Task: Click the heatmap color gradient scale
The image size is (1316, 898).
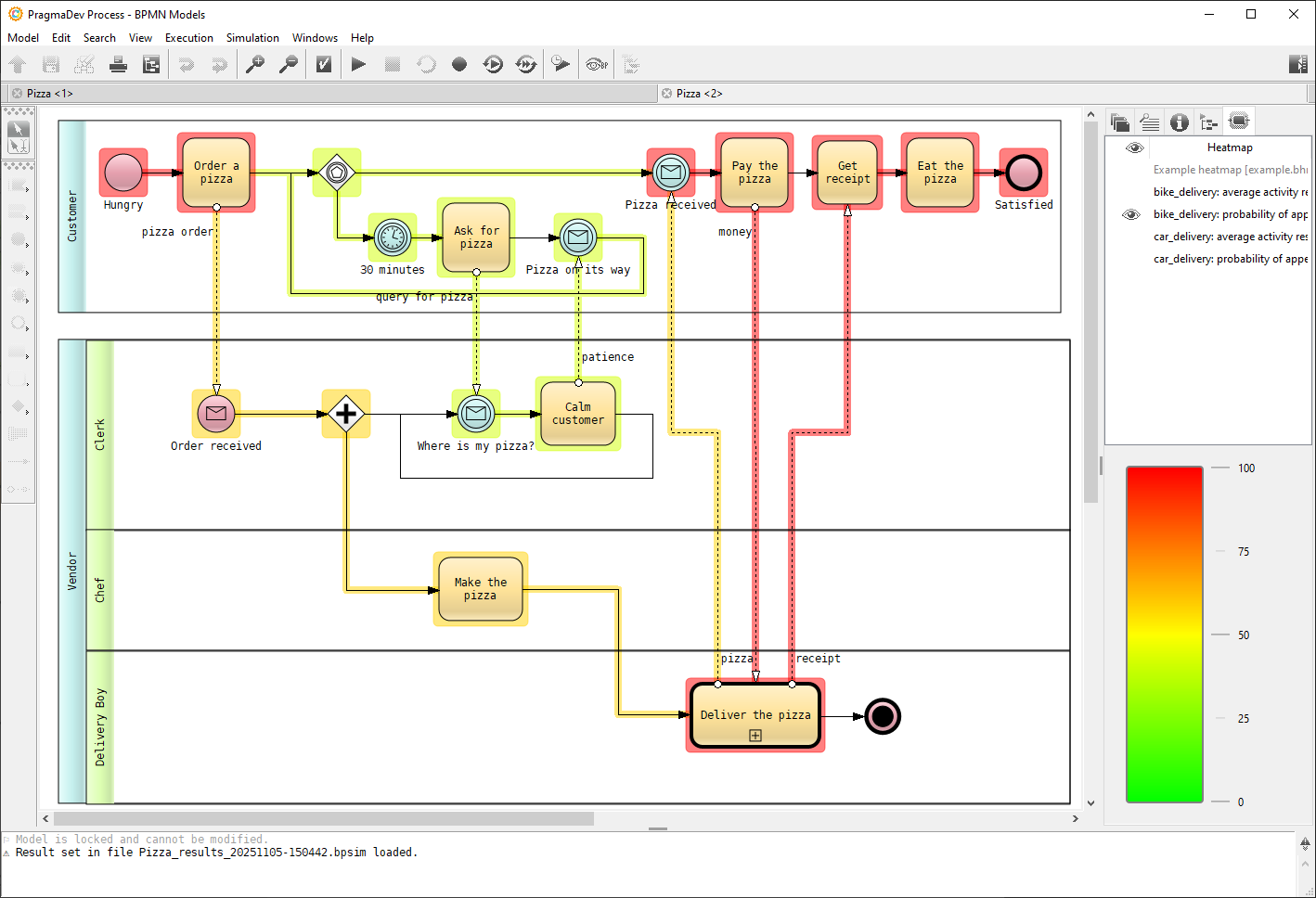Action: pos(1164,635)
